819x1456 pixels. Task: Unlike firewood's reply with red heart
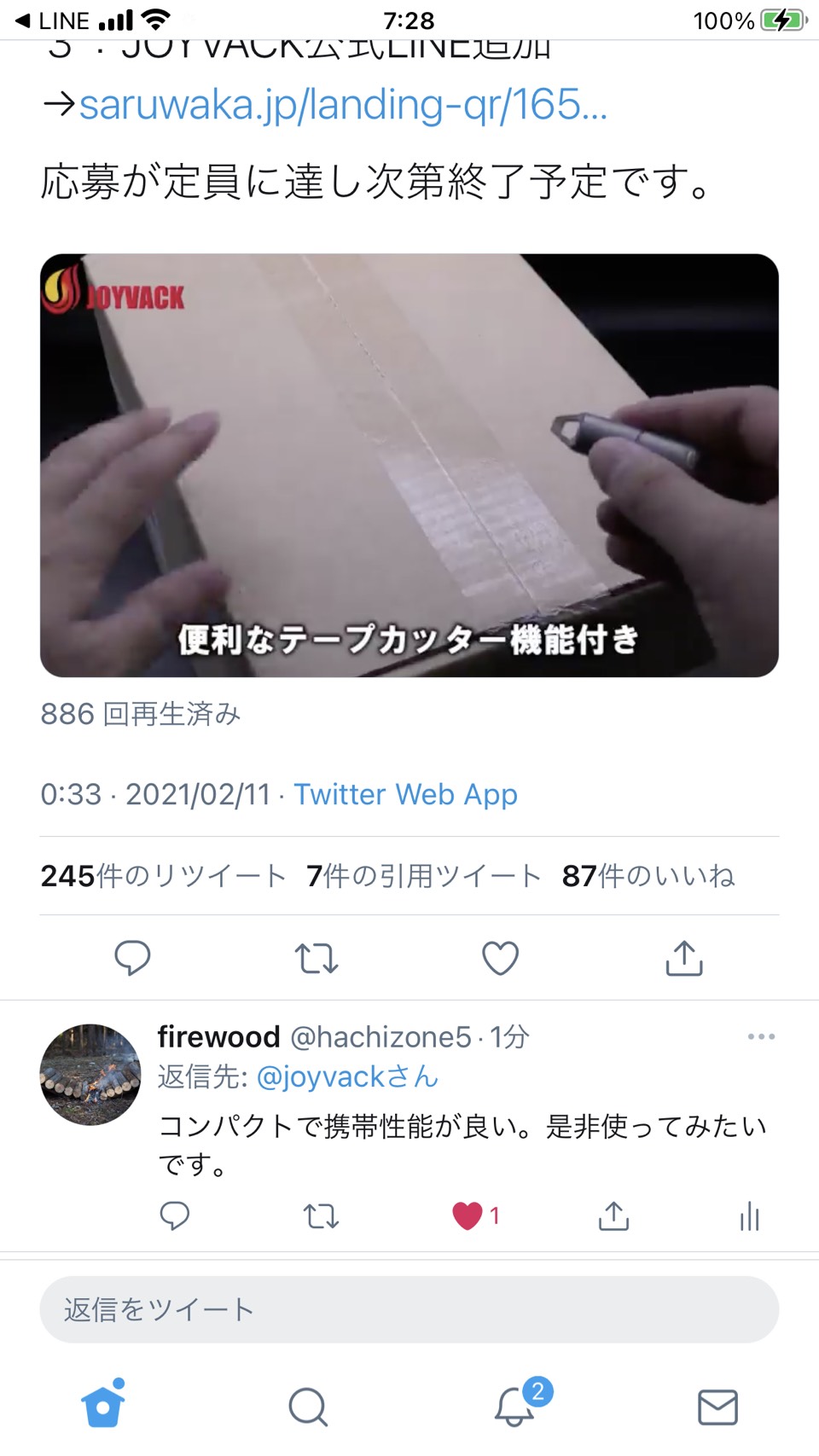click(x=468, y=1215)
